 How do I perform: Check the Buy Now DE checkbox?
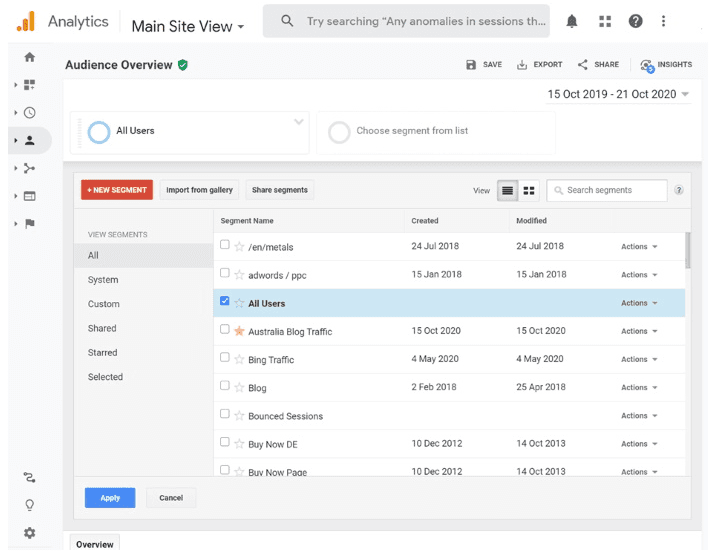(225, 442)
